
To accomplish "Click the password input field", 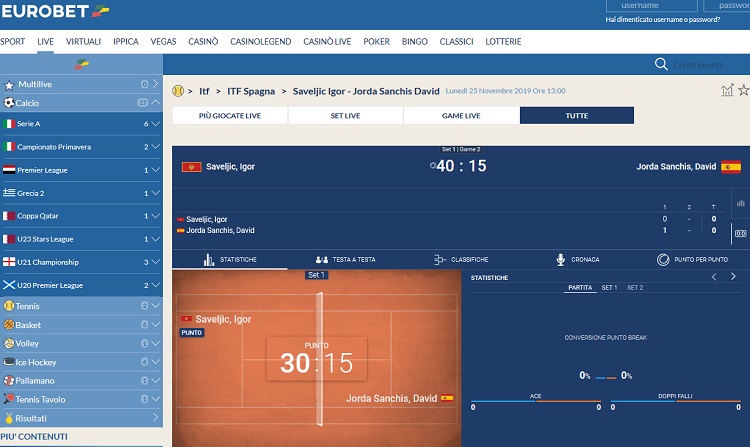I will 727,6.
